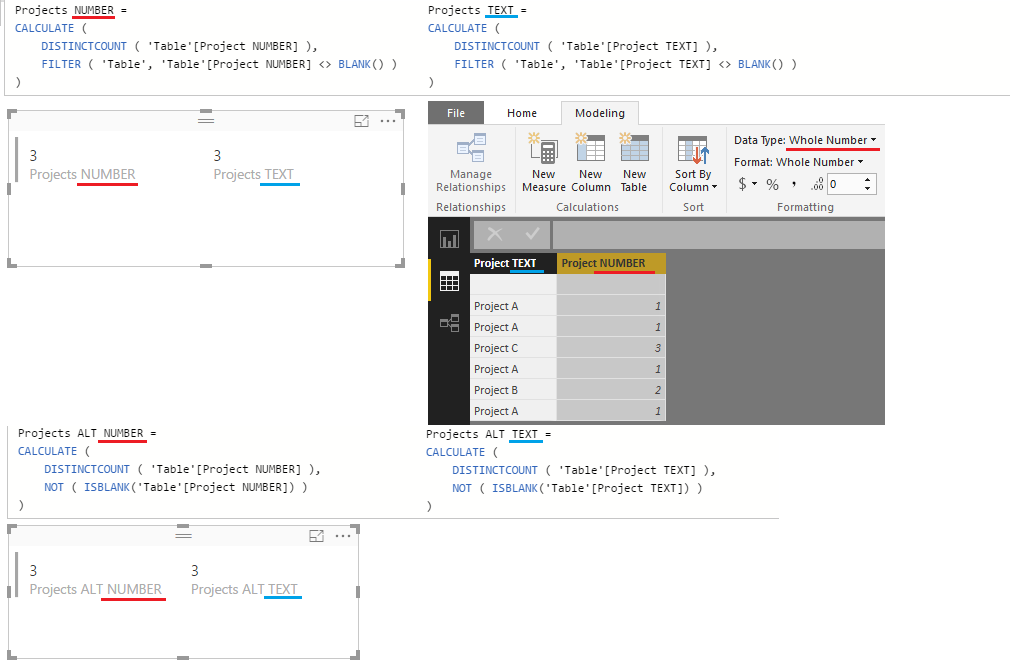Screen dimensions: 1010x667
Task: Click the Project C cell
Action: point(513,348)
